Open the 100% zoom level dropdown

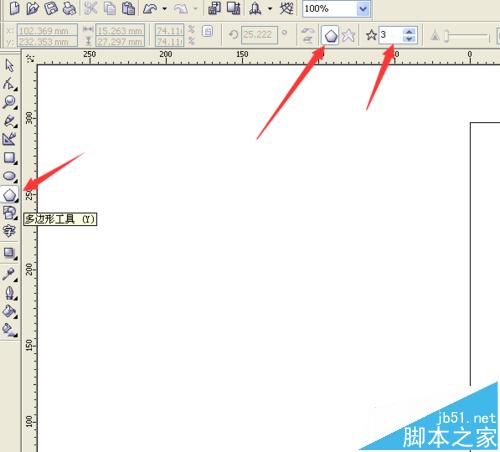tap(363, 9)
